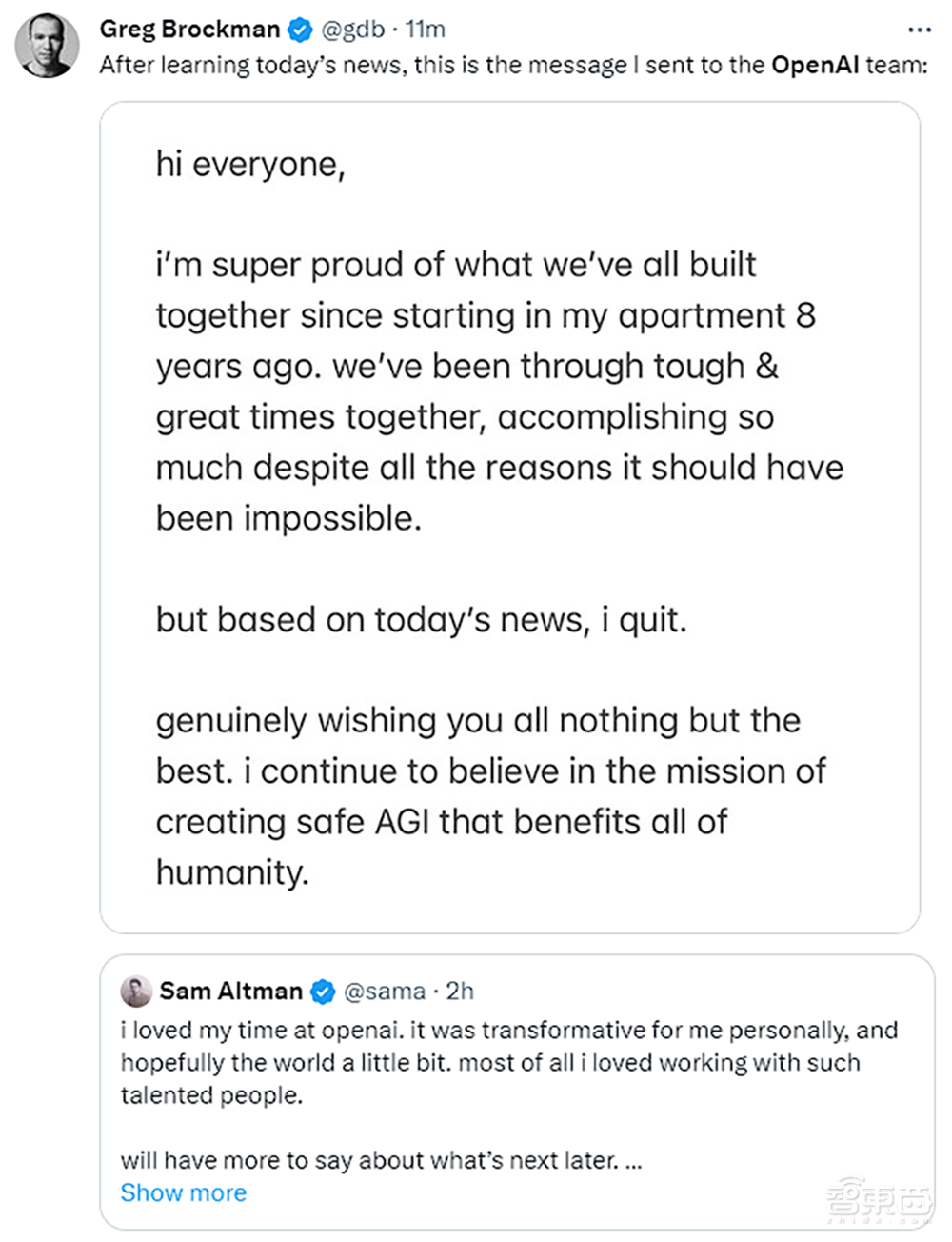The image size is (952, 1242).
Task: Click the bold OpenAI text in tweet
Action: [x=815, y=65]
